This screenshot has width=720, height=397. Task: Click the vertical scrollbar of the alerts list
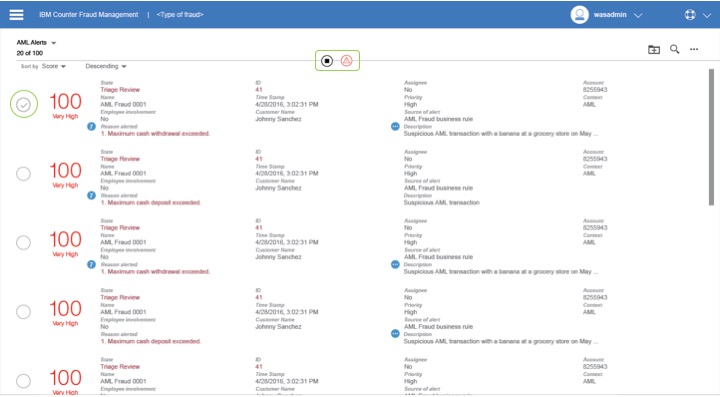click(x=711, y=138)
